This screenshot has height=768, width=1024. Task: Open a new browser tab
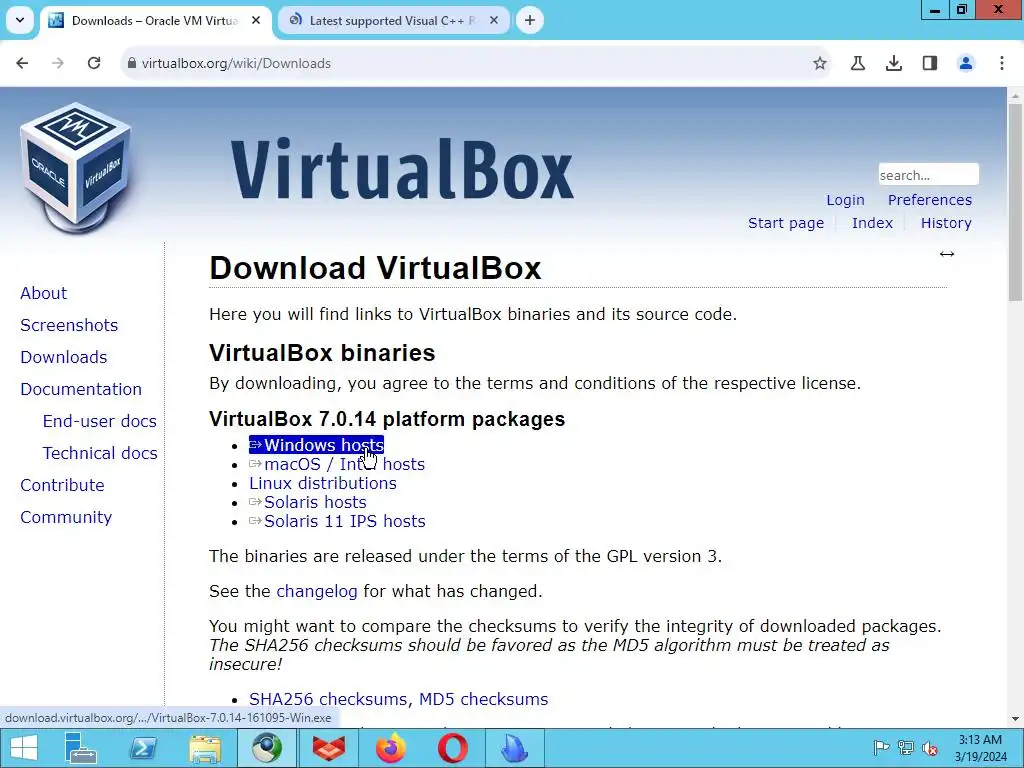tap(530, 20)
